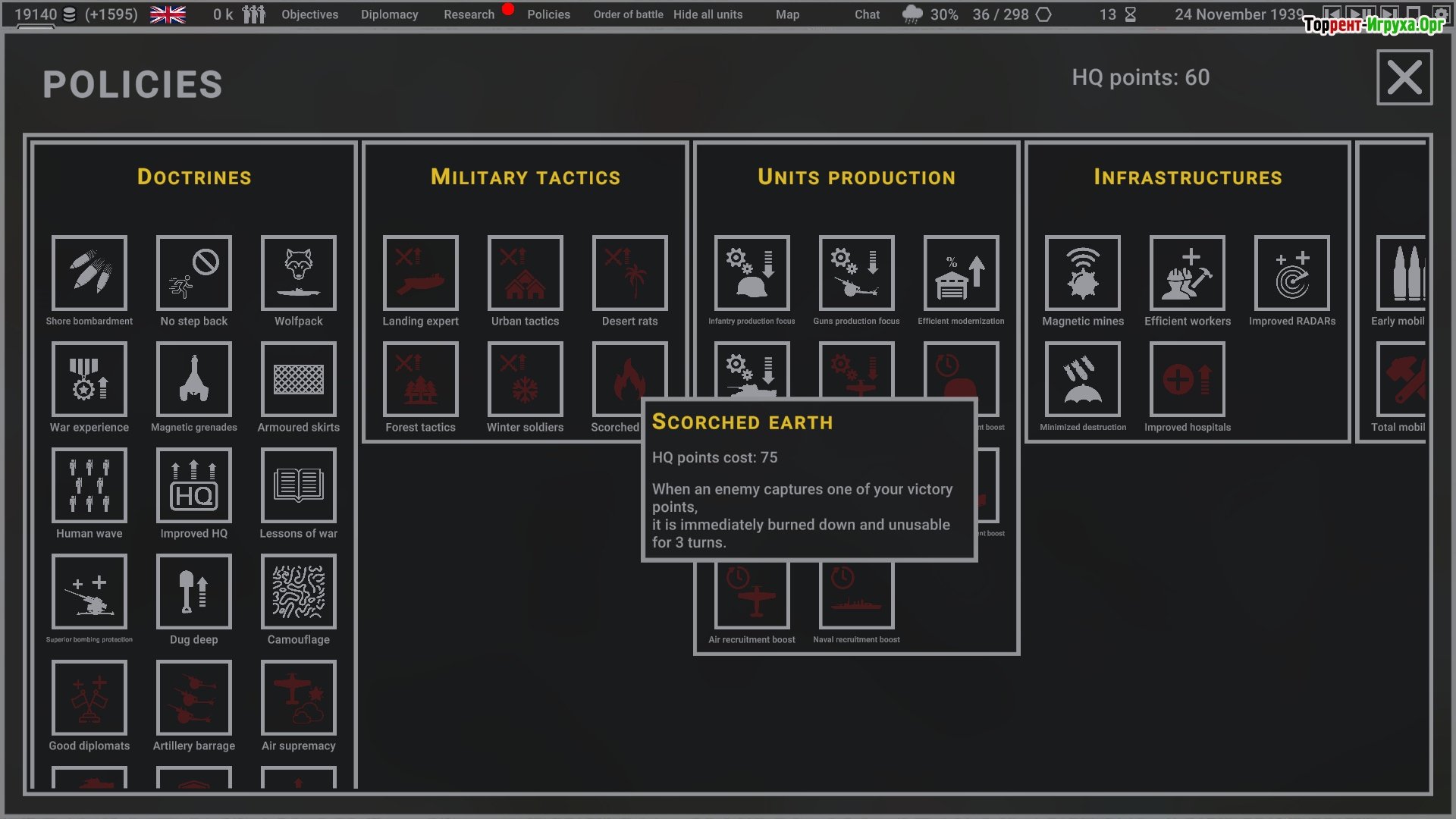Click the Order of battle button
This screenshot has height=819, width=1456.
[628, 14]
